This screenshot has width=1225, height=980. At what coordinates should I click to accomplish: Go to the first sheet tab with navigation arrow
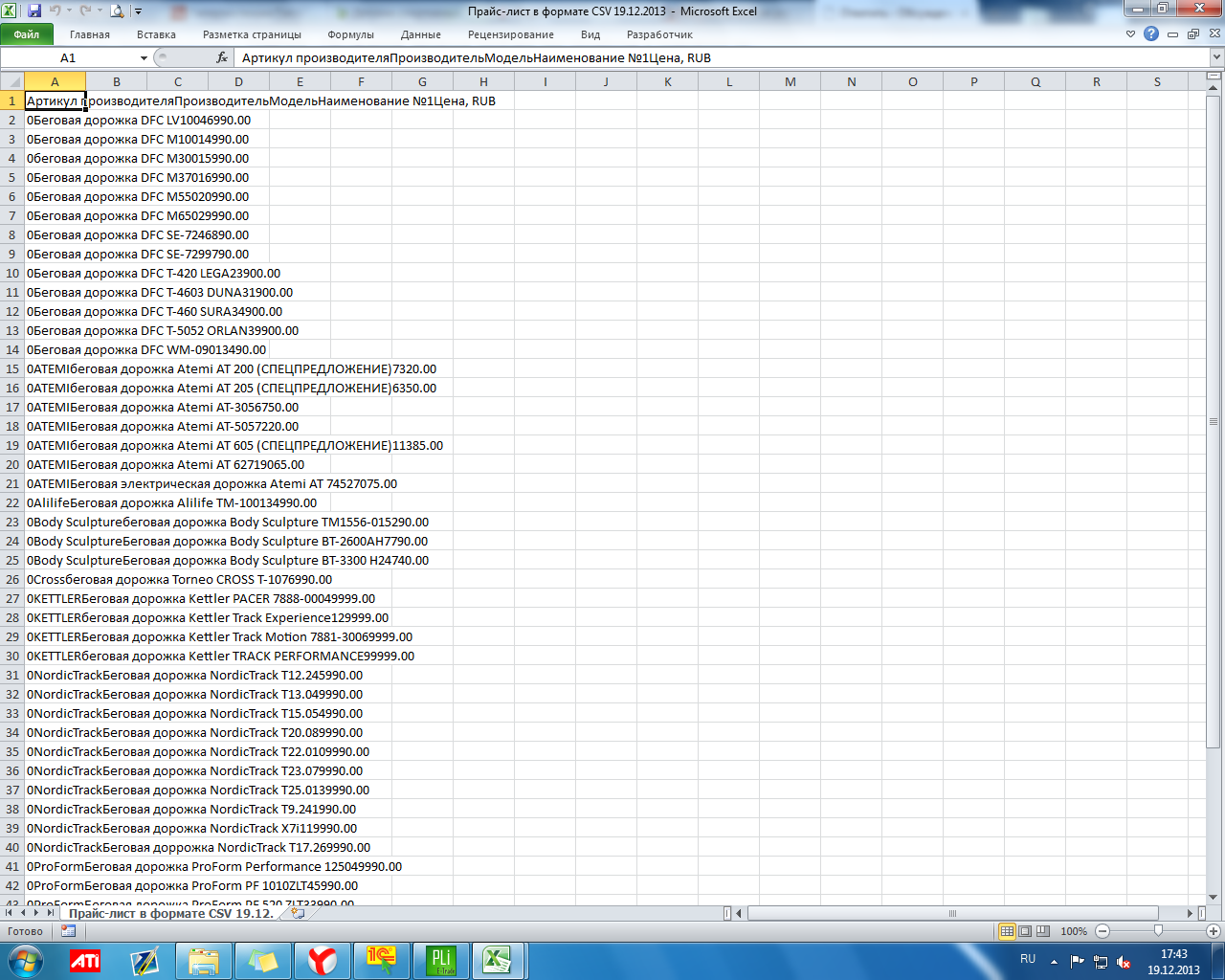10,913
